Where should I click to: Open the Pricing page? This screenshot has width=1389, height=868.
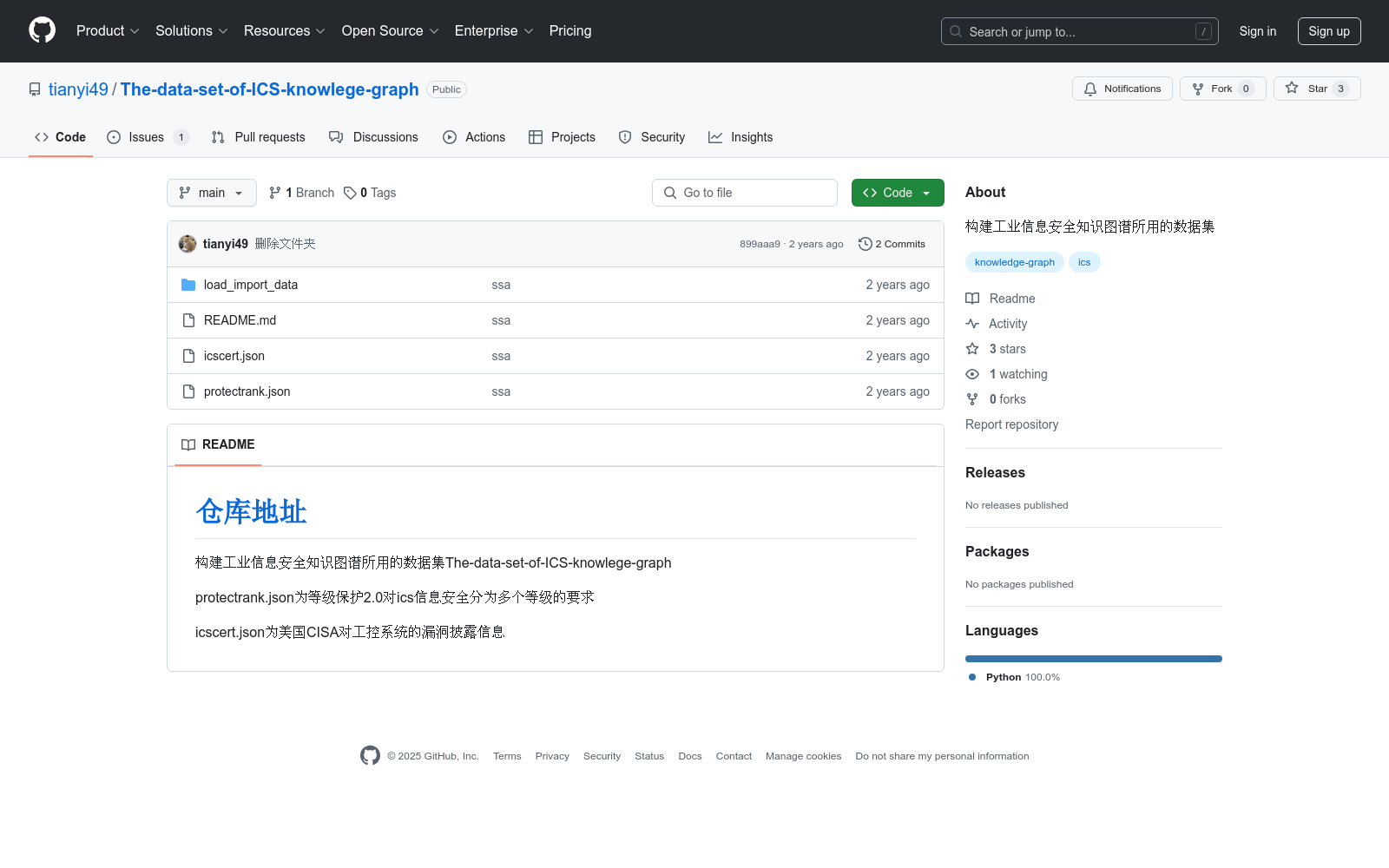(570, 30)
